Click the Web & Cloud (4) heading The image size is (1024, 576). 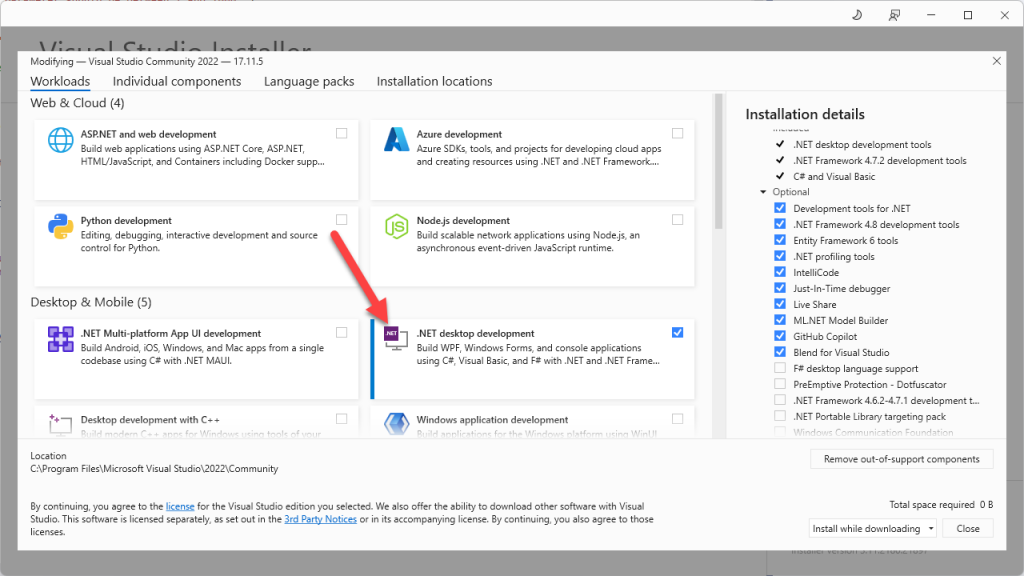[77, 103]
